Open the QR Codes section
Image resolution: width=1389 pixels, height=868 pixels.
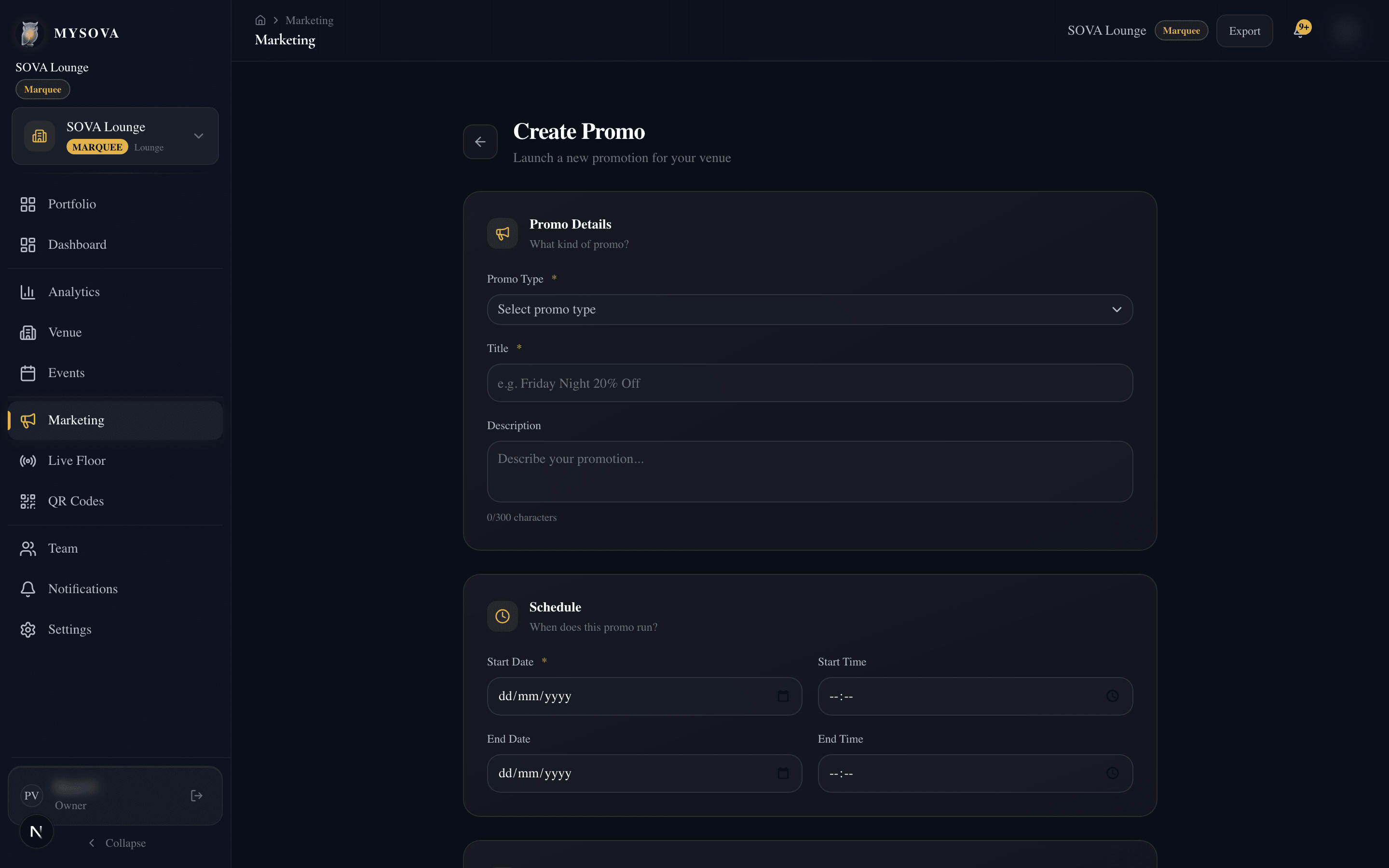76,501
